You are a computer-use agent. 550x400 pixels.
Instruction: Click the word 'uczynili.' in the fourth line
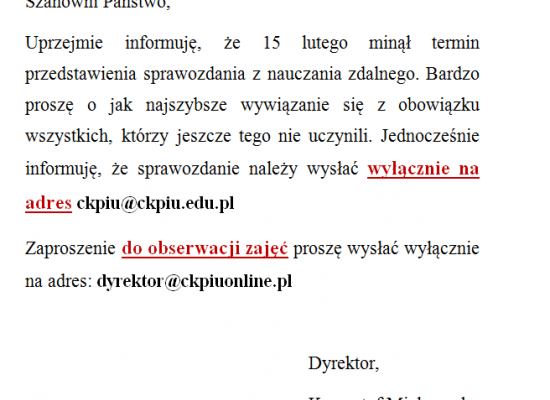[340, 136]
